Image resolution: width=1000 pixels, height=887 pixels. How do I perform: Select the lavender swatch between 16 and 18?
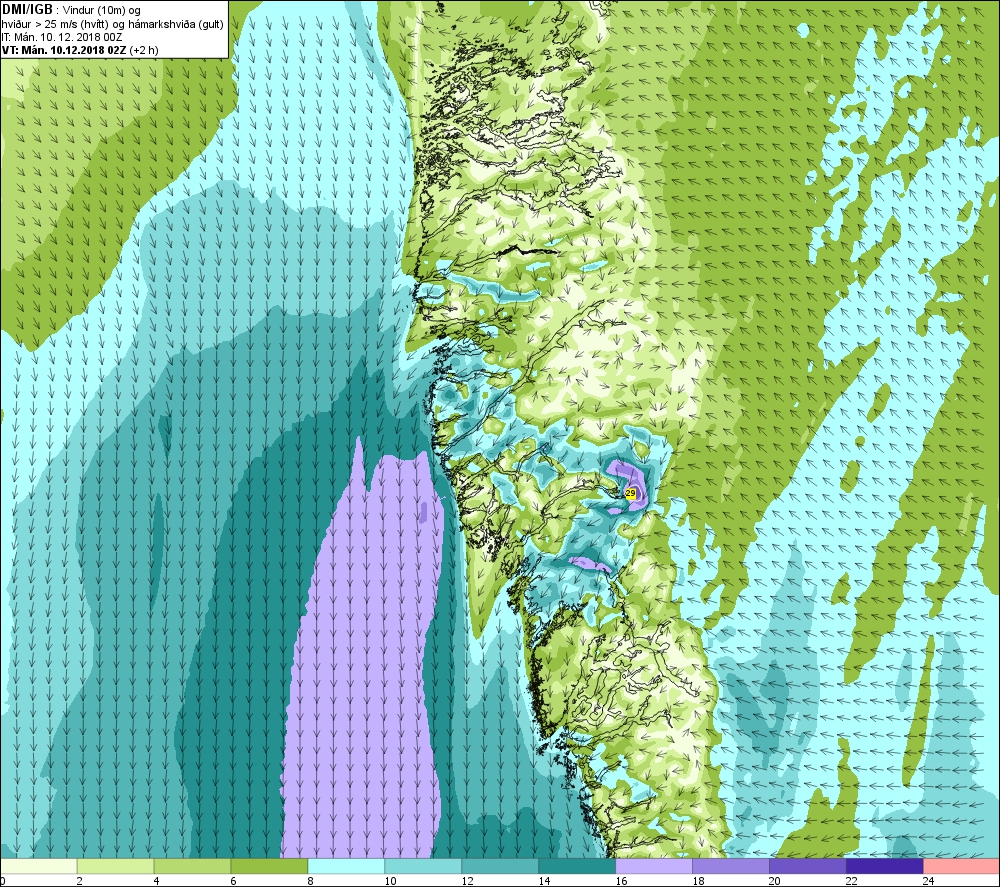point(654,866)
